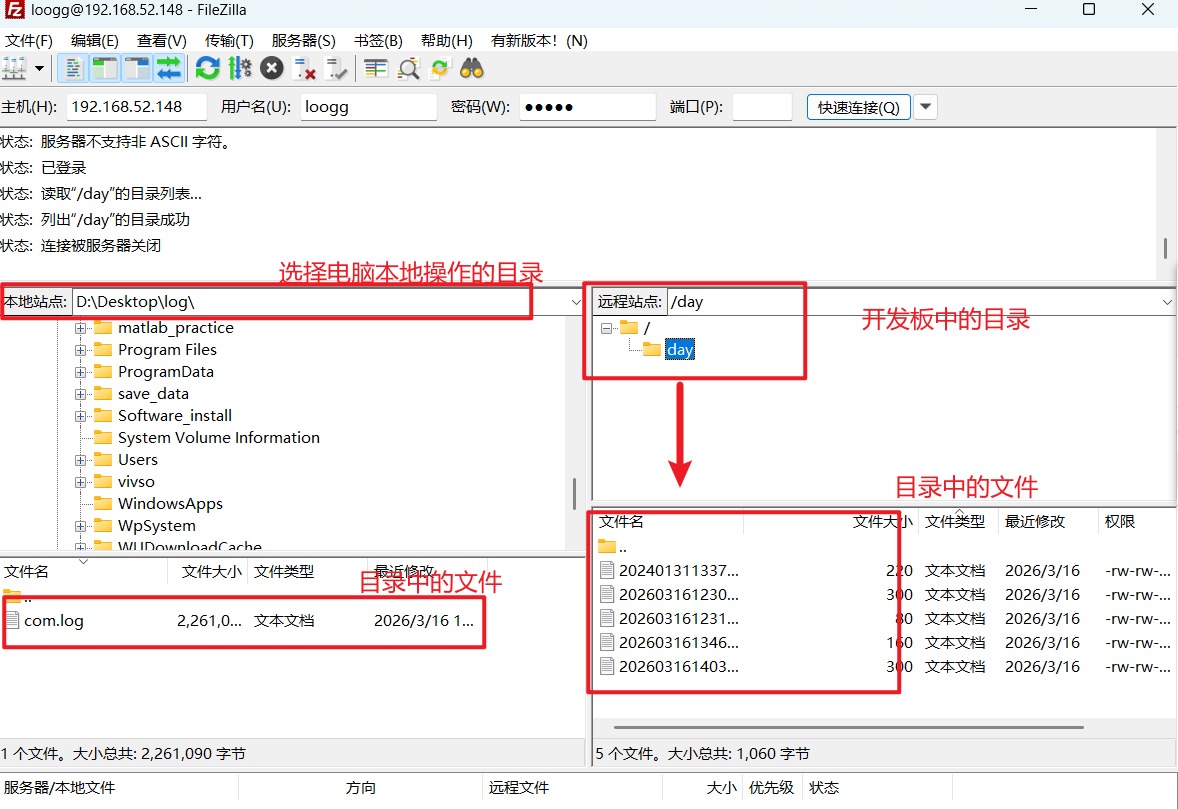The width and height of the screenshot is (1178, 809).
Task: Click the 密码 password field
Action: coord(587,107)
